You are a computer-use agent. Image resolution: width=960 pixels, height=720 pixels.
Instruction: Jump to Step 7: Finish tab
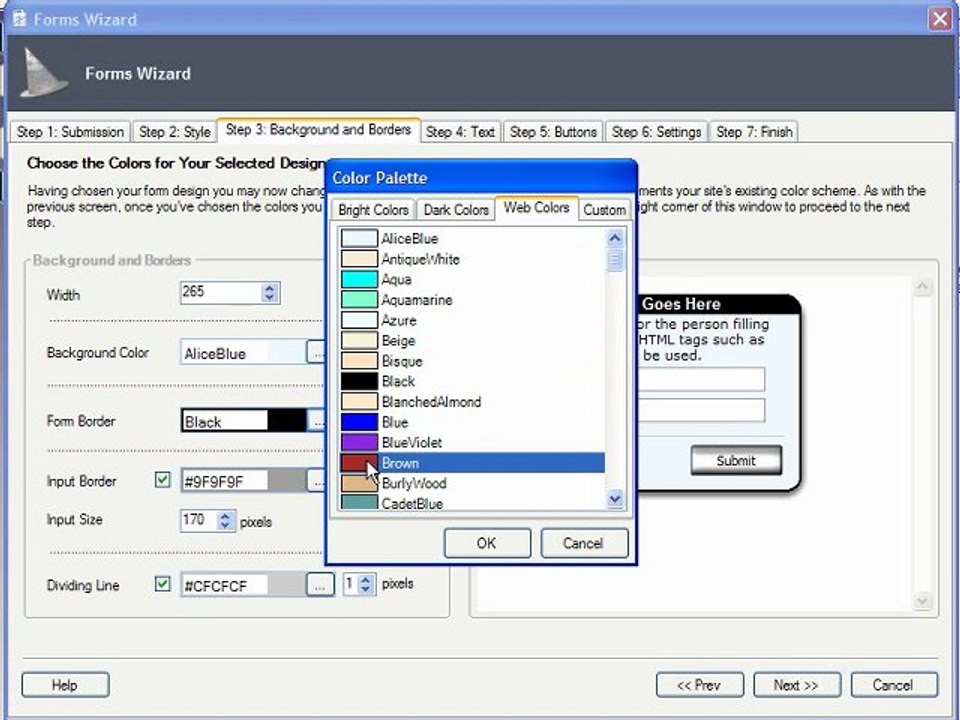[x=754, y=132]
